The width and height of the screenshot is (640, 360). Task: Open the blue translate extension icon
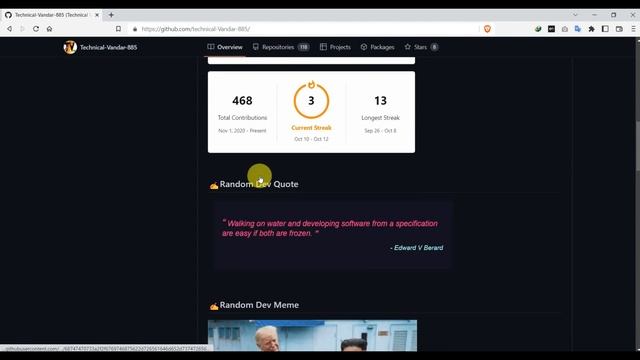click(x=578, y=29)
